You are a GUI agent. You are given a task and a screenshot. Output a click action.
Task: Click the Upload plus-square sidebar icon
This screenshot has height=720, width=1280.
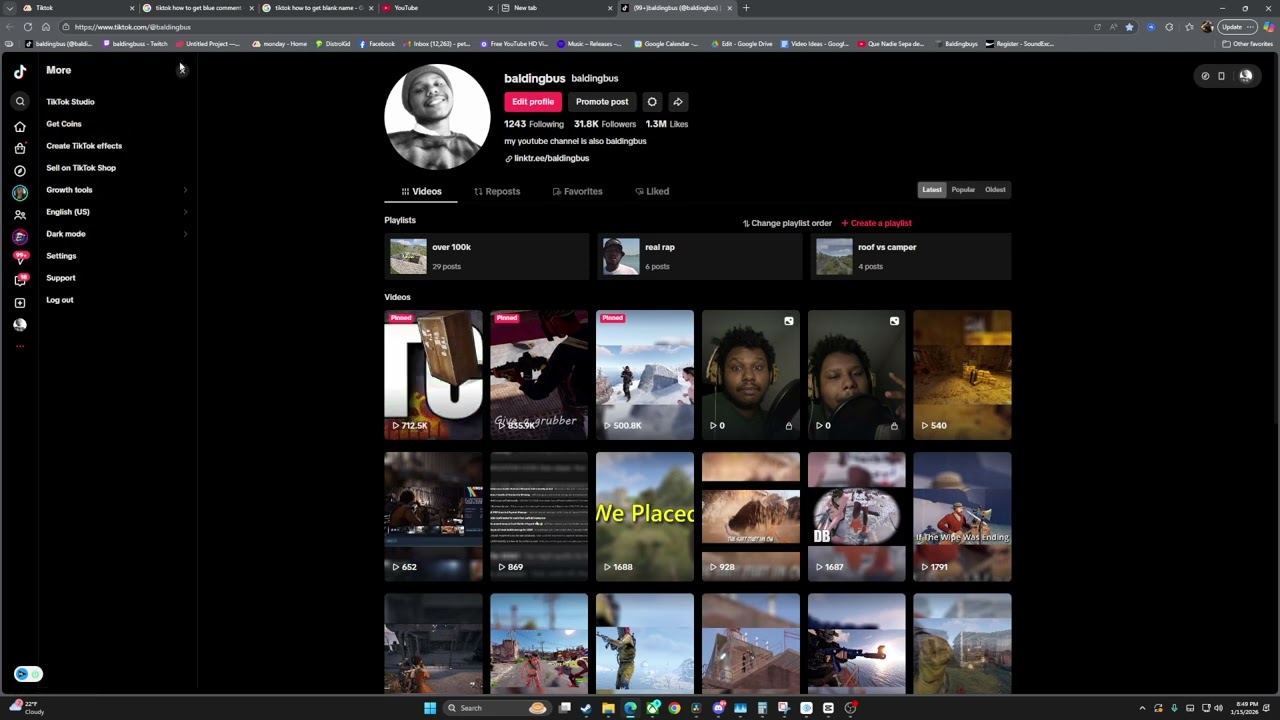tap(20, 303)
